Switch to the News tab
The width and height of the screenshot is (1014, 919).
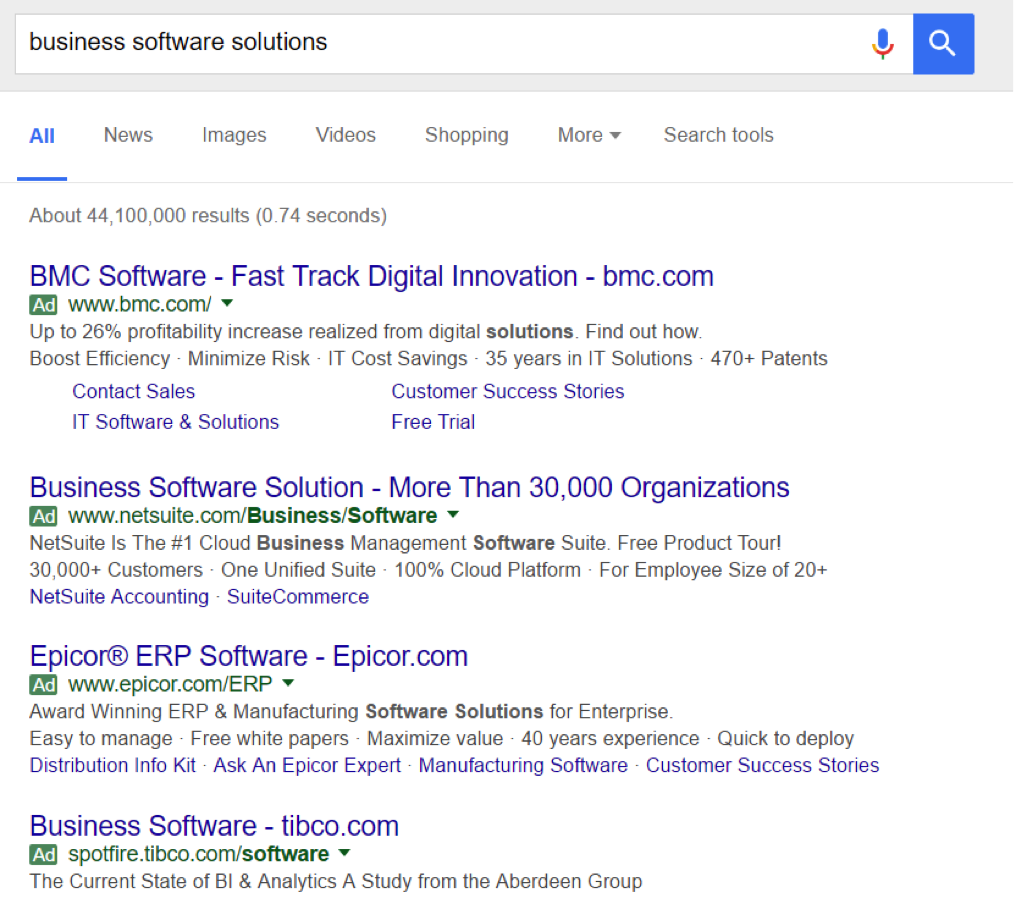point(128,135)
